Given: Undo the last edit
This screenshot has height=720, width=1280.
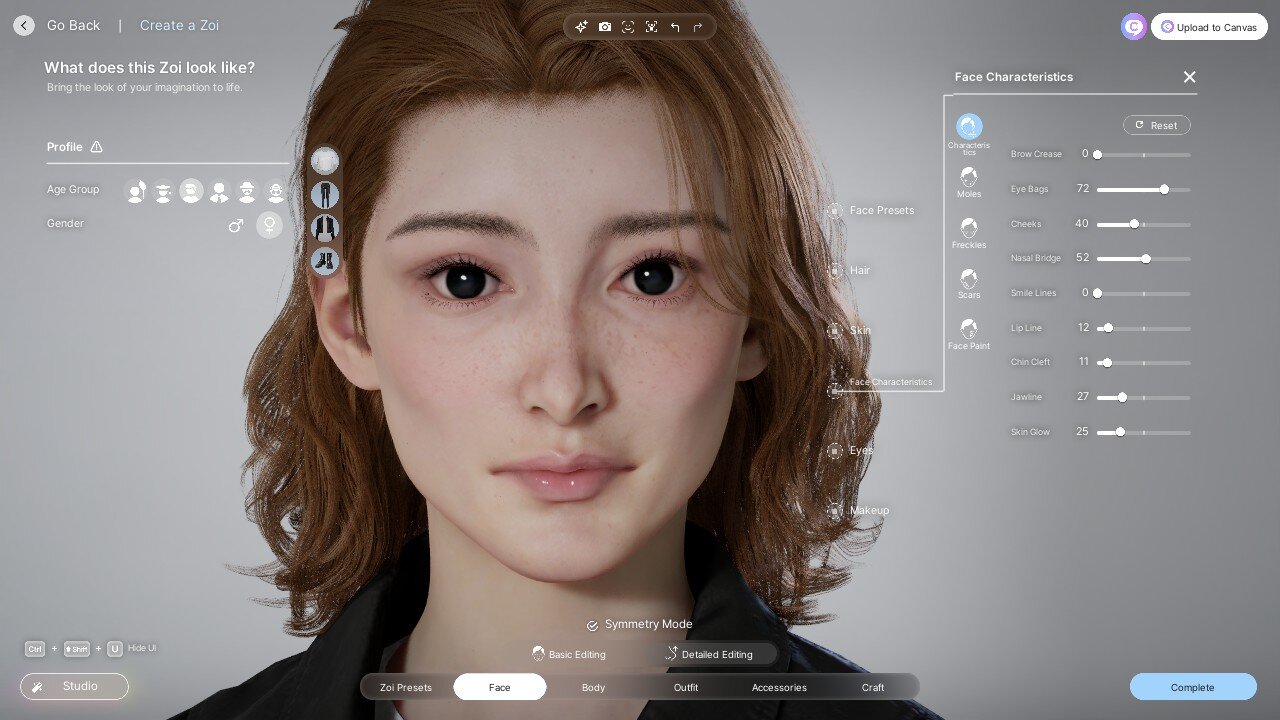Looking at the screenshot, I should pos(675,27).
